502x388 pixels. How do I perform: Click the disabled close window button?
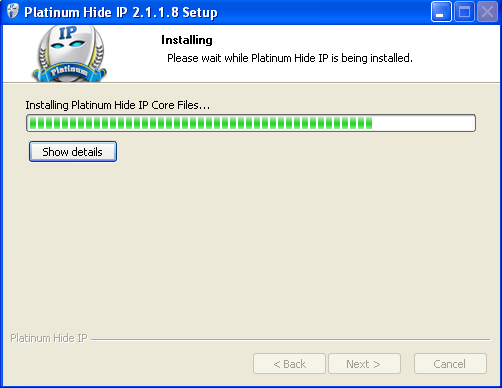[487, 12]
